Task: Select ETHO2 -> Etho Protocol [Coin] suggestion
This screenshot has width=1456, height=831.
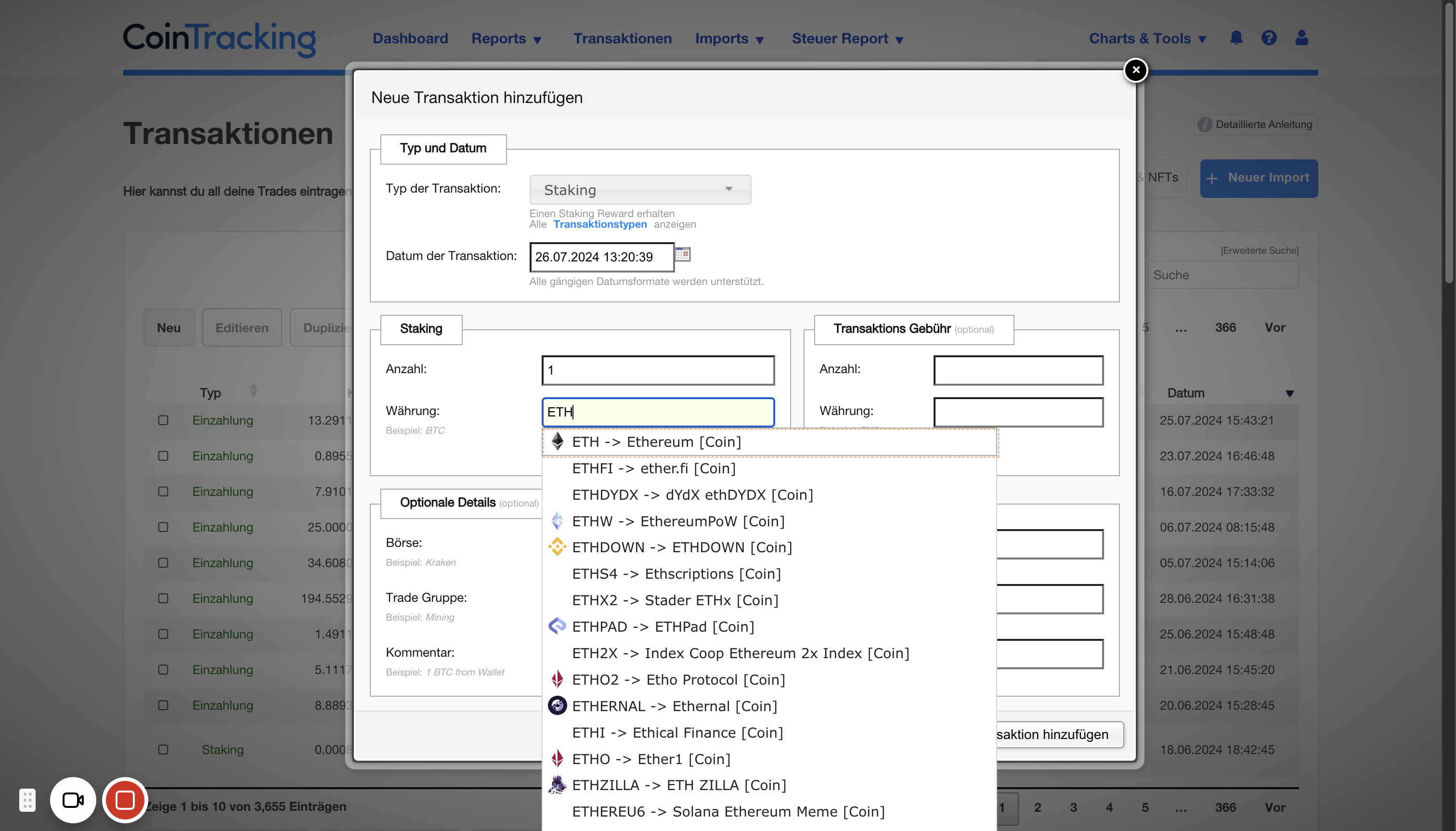Action: coord(769,680)
